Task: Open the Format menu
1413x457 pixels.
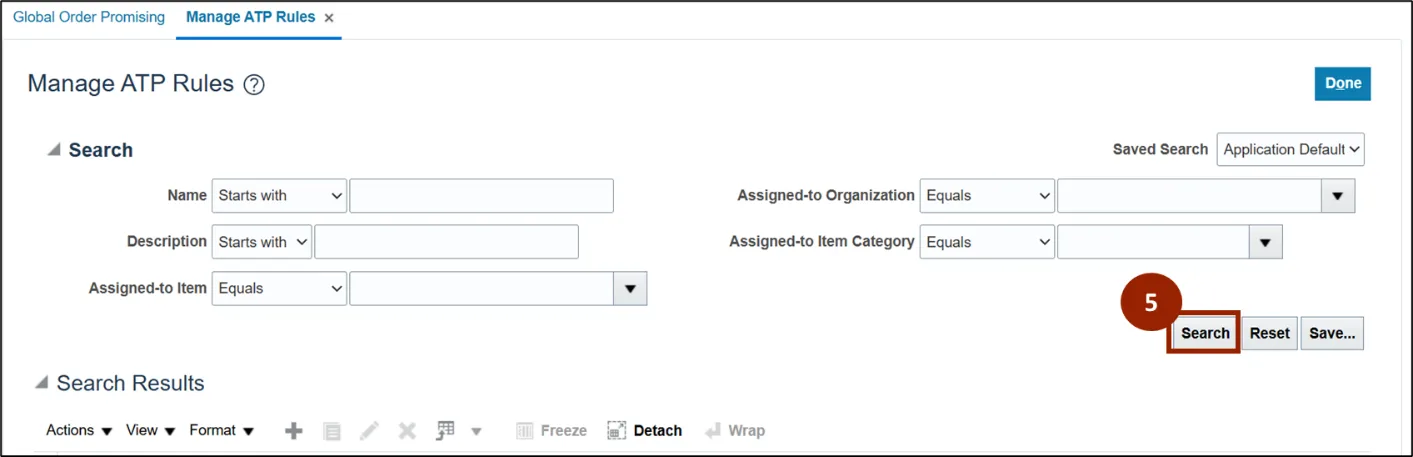Action: (x=221, y=431)
